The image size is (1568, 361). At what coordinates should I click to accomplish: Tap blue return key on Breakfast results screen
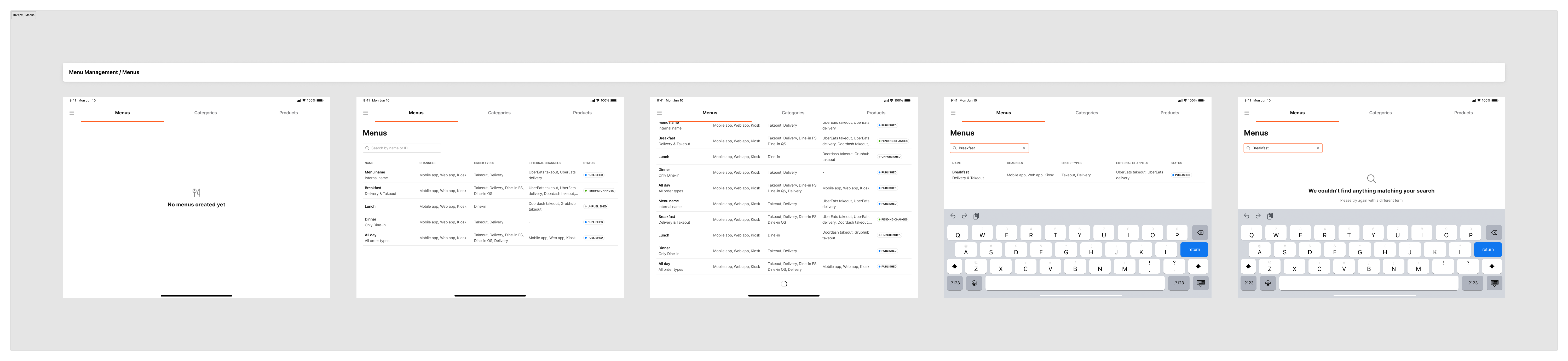[x=1194, y=249]
